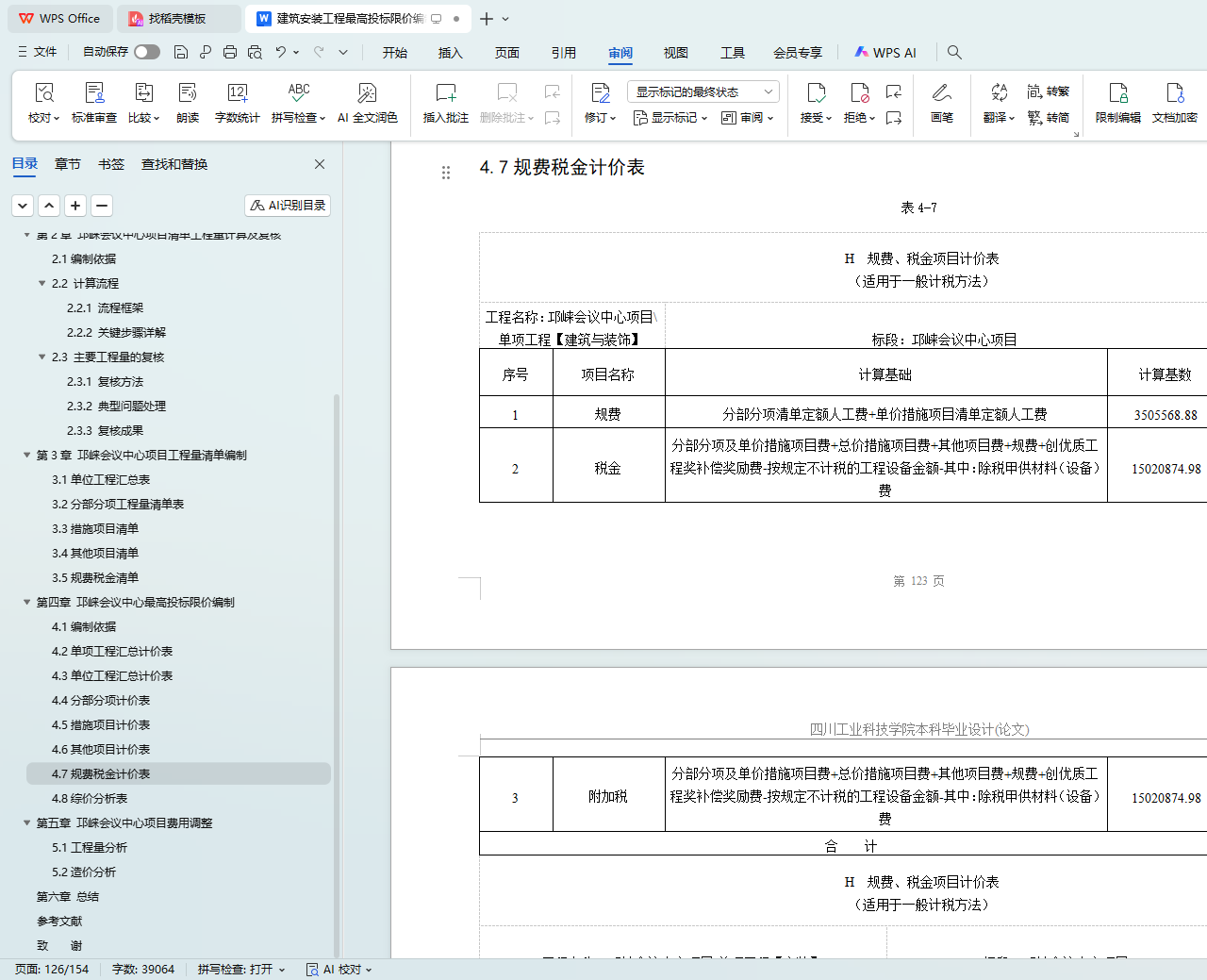Click the AI 全文润色 icon
Screen dimensions: 1207x980
coord(367,93)
